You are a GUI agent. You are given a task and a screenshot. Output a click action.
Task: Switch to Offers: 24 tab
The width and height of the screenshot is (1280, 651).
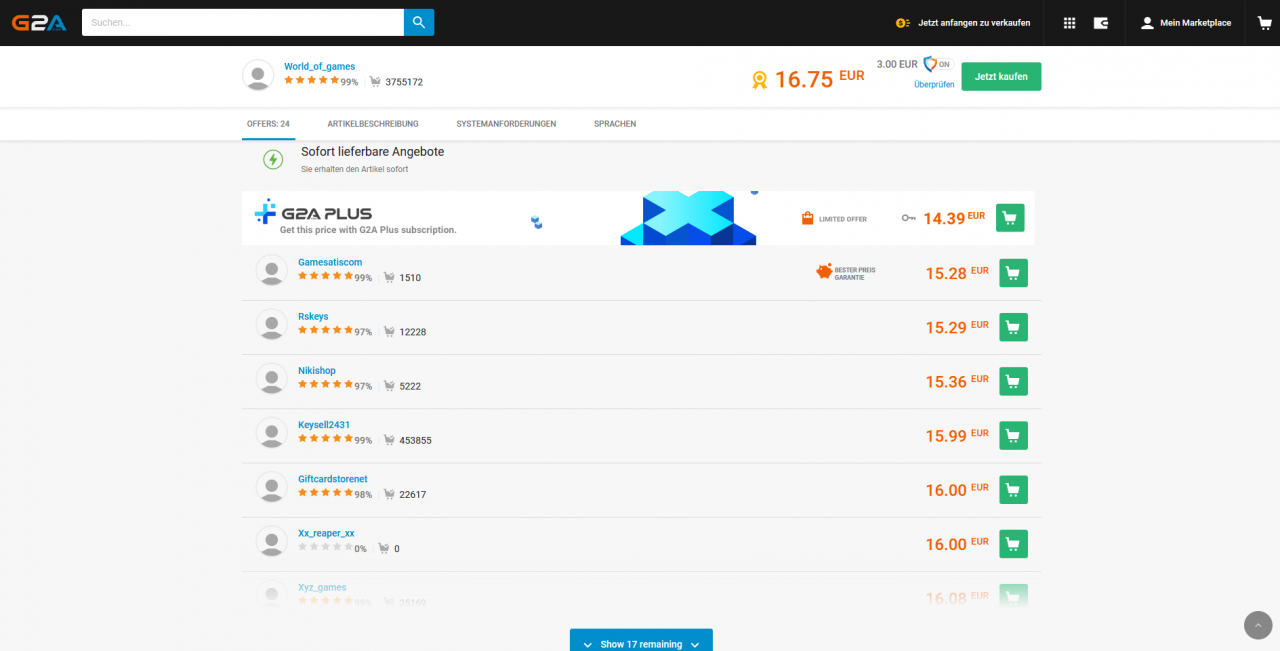click(268, 124)
